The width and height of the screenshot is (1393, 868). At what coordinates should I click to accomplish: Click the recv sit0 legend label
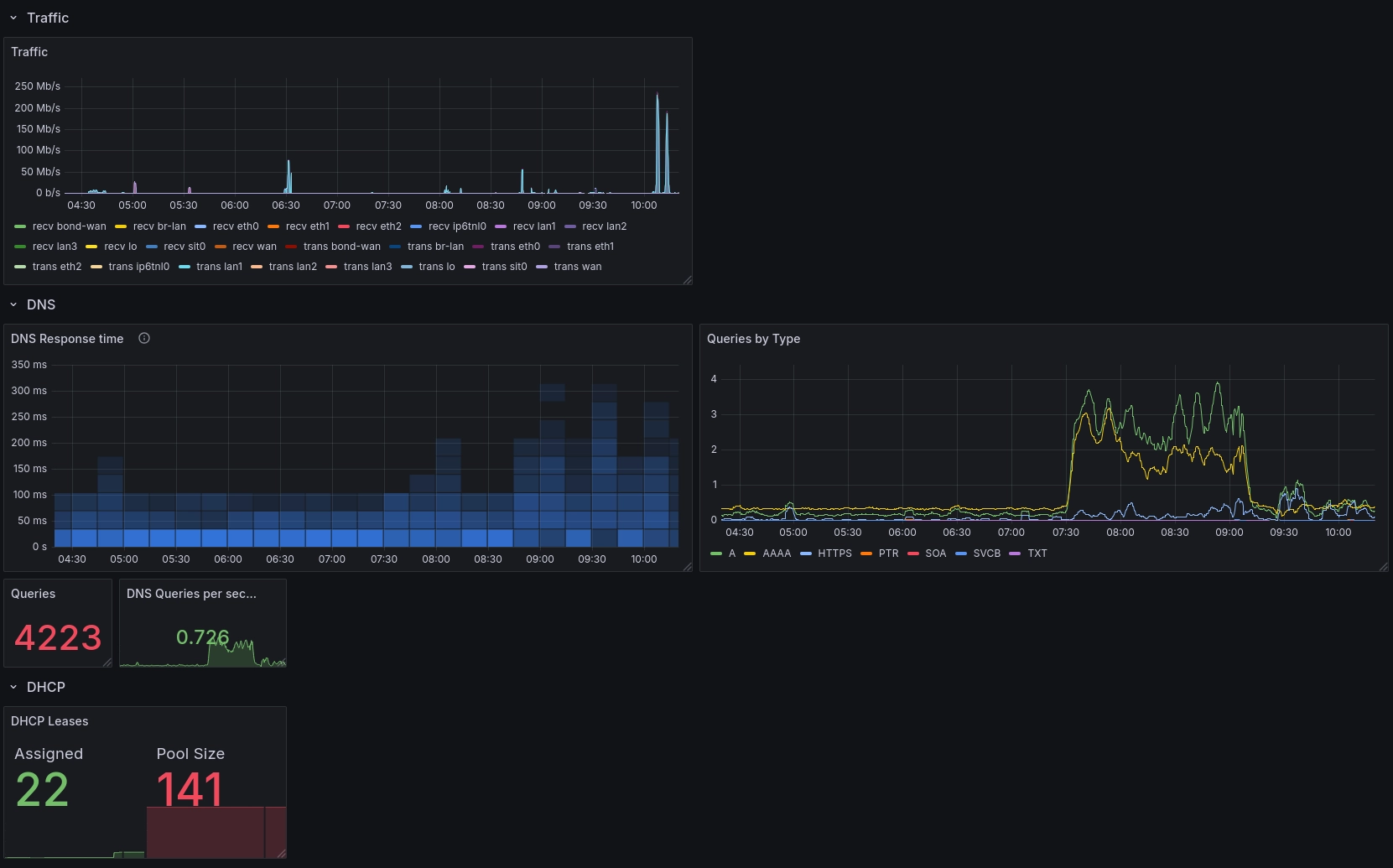pos(185,247)
